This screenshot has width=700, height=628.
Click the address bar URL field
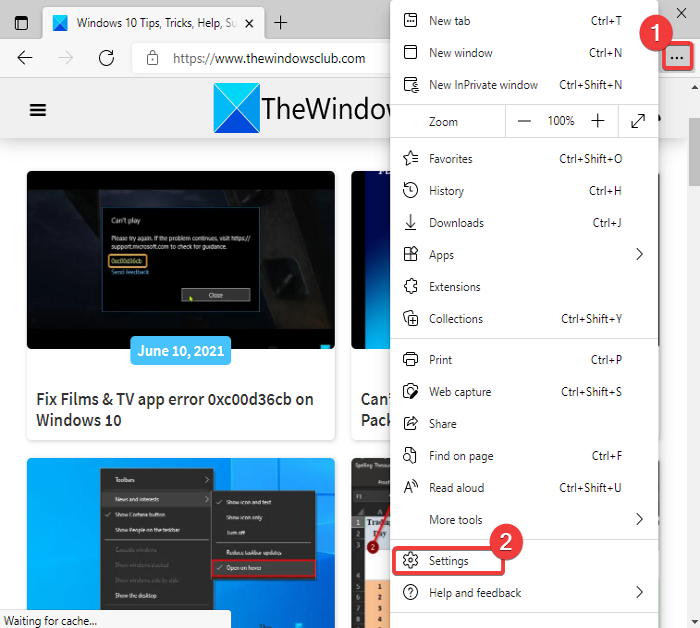click(x=268, y=58)
